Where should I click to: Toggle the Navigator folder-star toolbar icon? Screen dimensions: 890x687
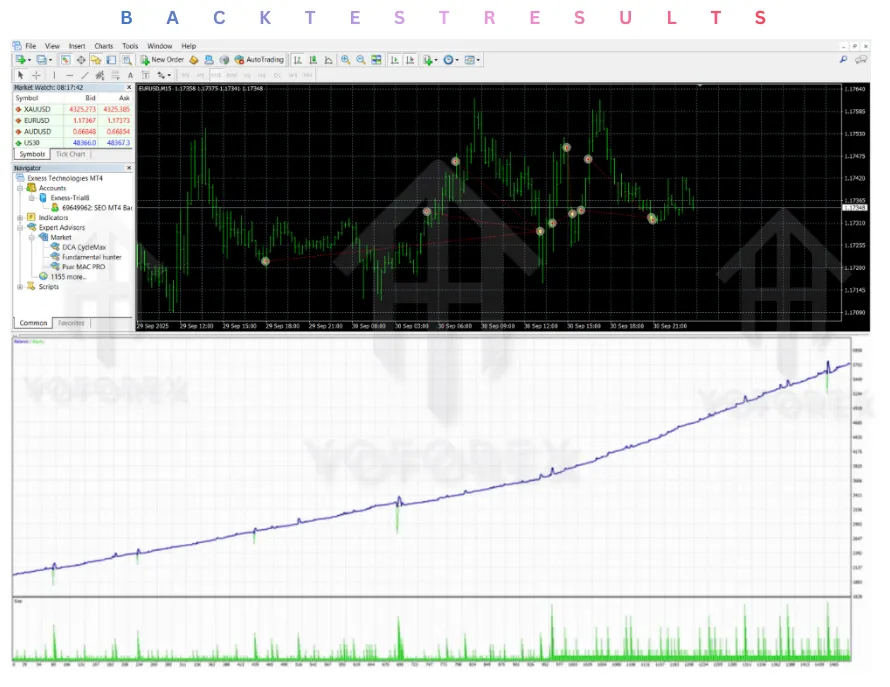pyautogui.click(x=96, y=60)
